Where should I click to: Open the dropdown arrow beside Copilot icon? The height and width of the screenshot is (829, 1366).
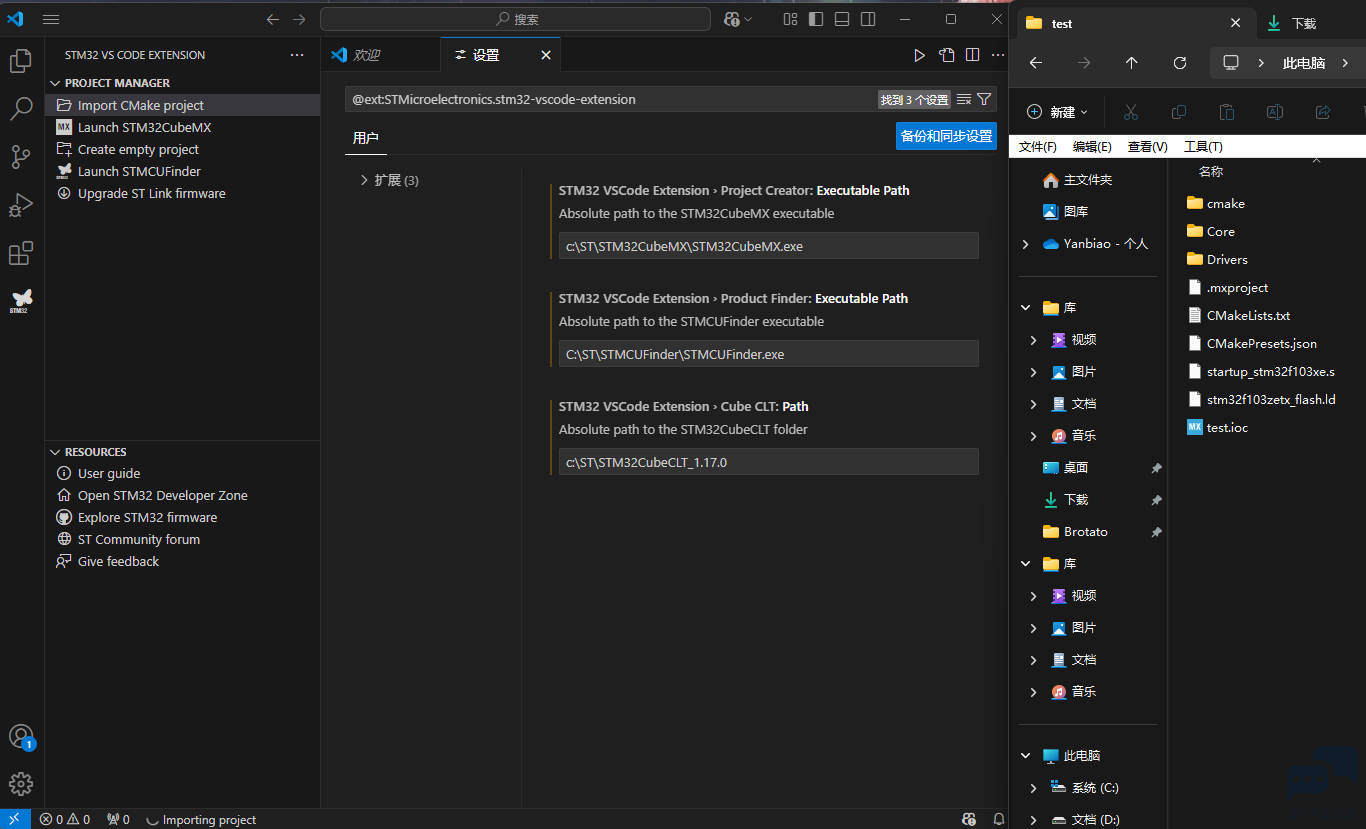click(749, 19)
